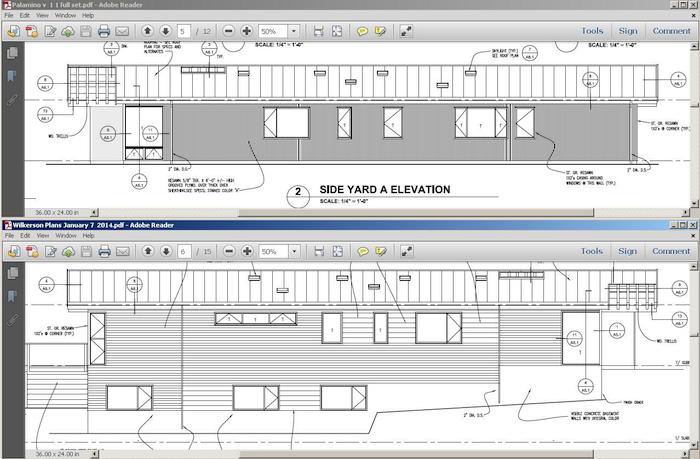Open Tools pane in Wilkerson window
Image resolution: width=700 pixels, height=459 pixels.
point(592,251)
